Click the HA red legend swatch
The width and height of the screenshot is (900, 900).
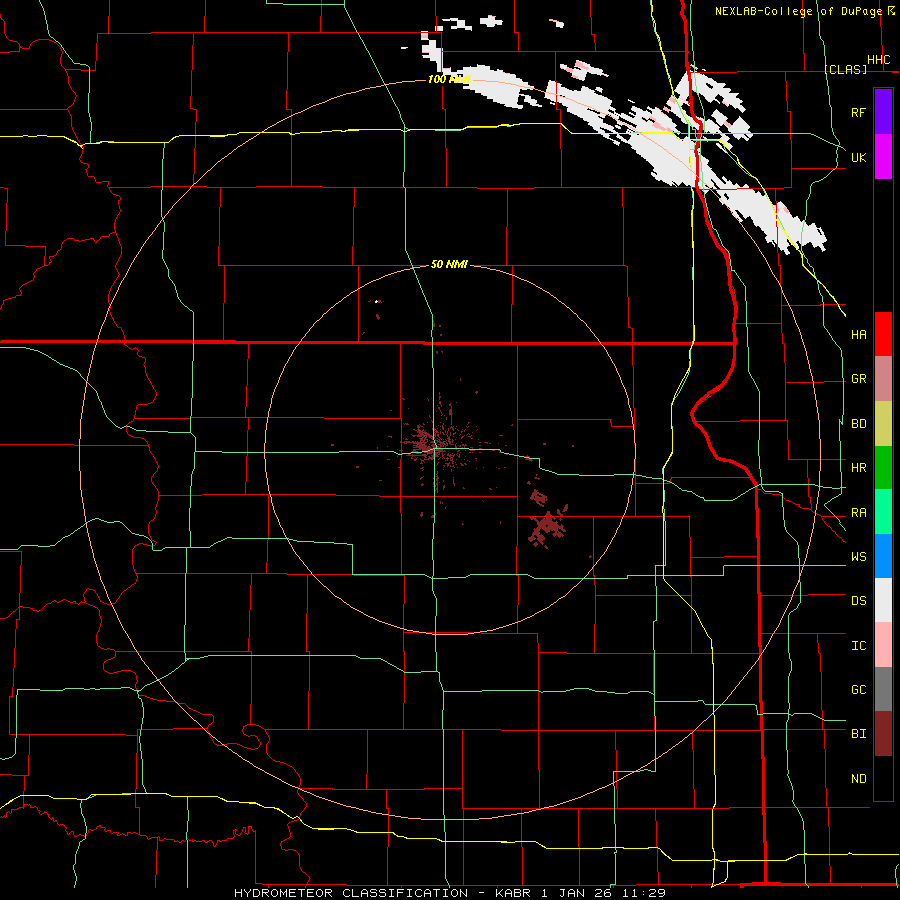[x=883, y=334]
